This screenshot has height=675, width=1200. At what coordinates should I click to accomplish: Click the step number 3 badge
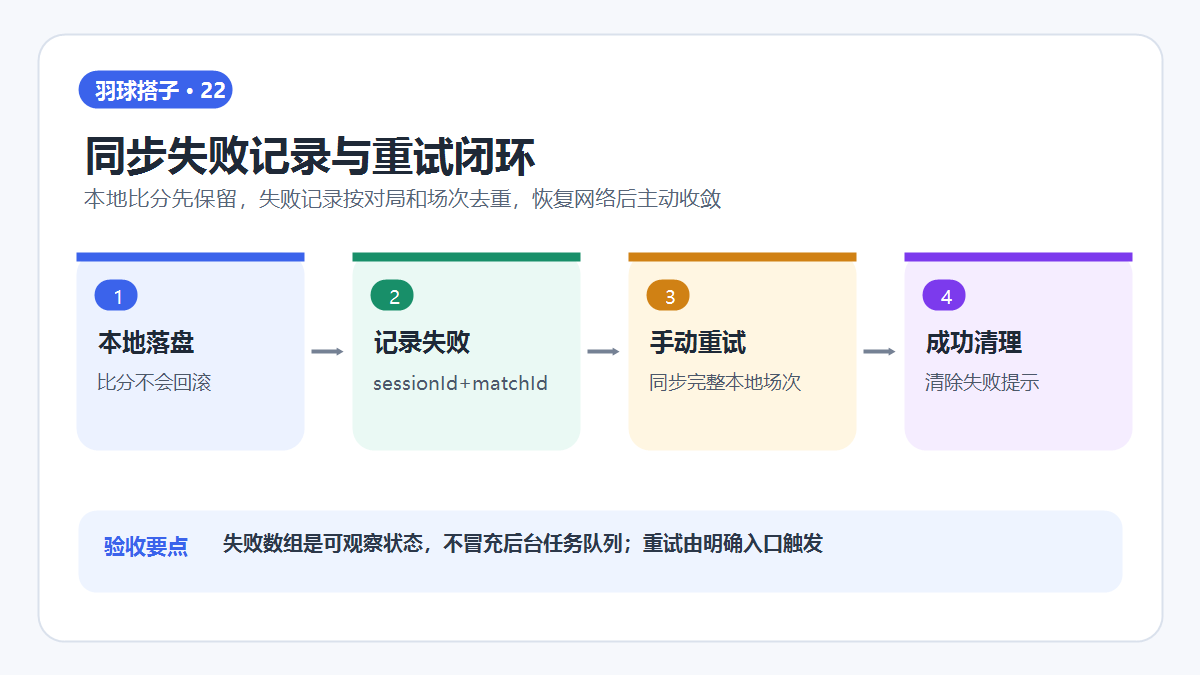click(668, 296)
